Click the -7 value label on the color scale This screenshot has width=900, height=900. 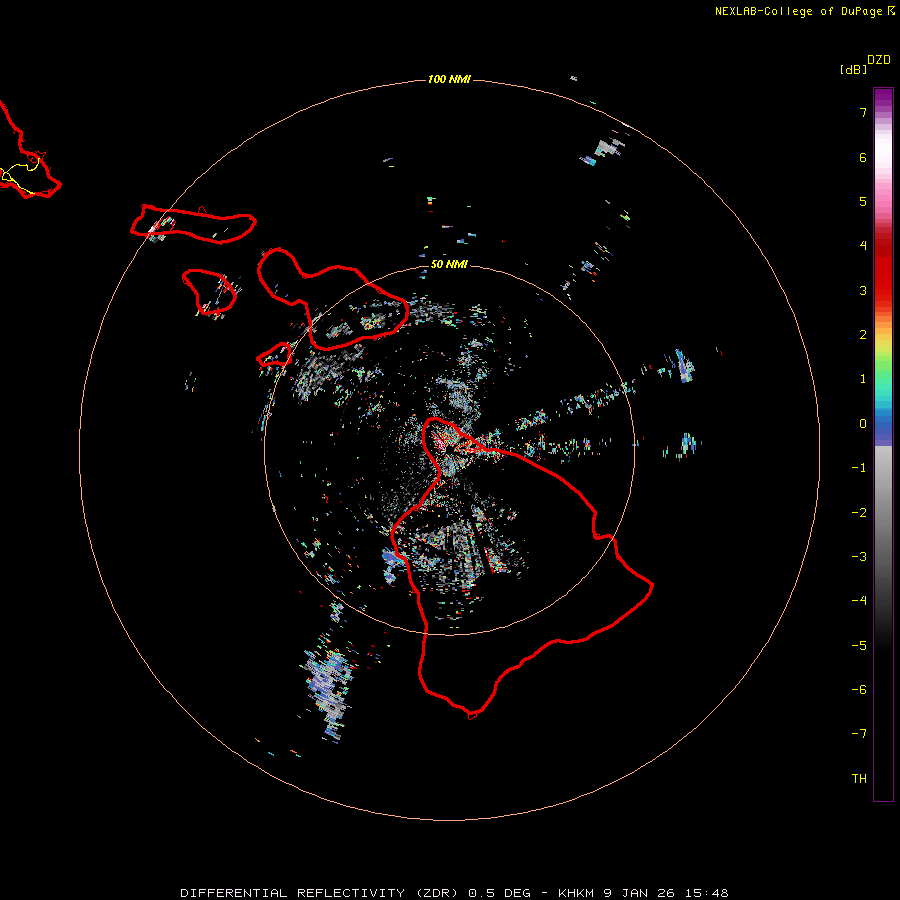pyautogui.click(x=859, y=733)
